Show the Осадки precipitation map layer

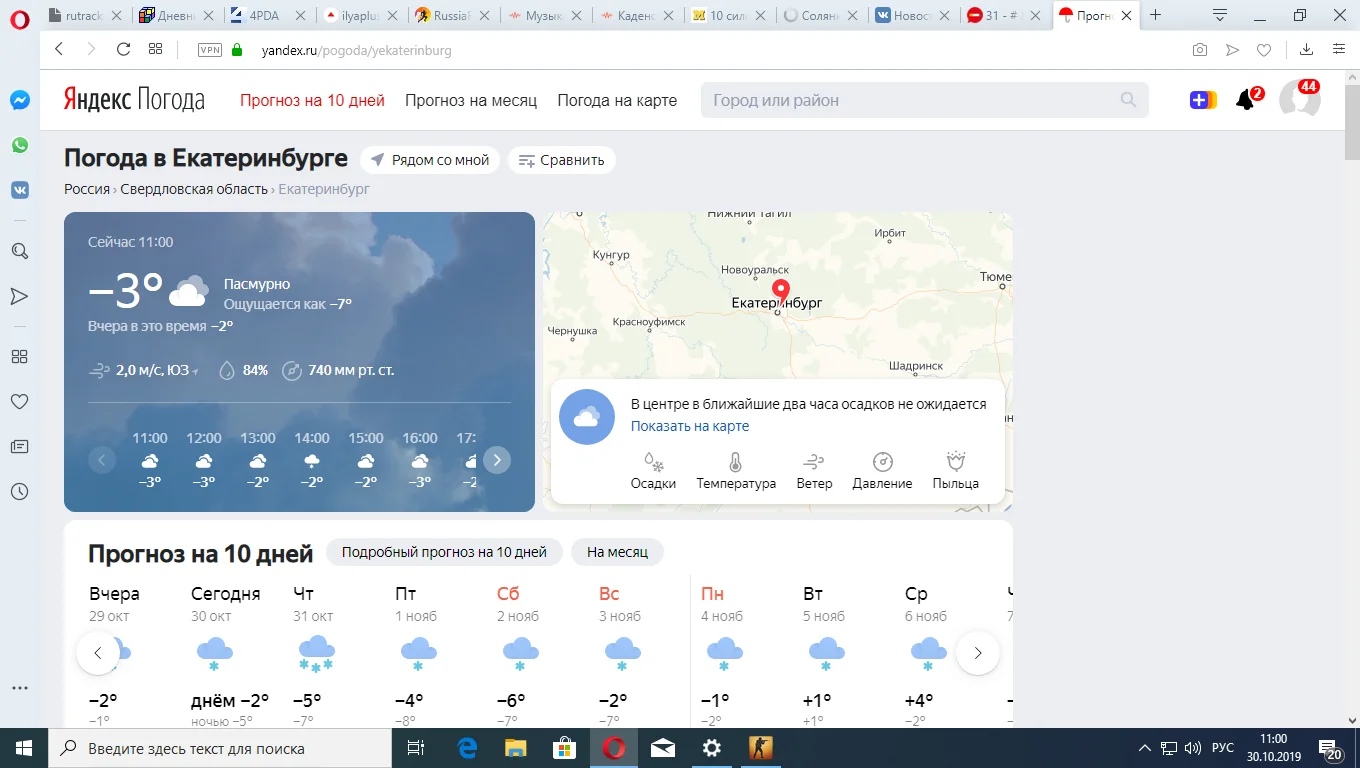coord(653,470)
